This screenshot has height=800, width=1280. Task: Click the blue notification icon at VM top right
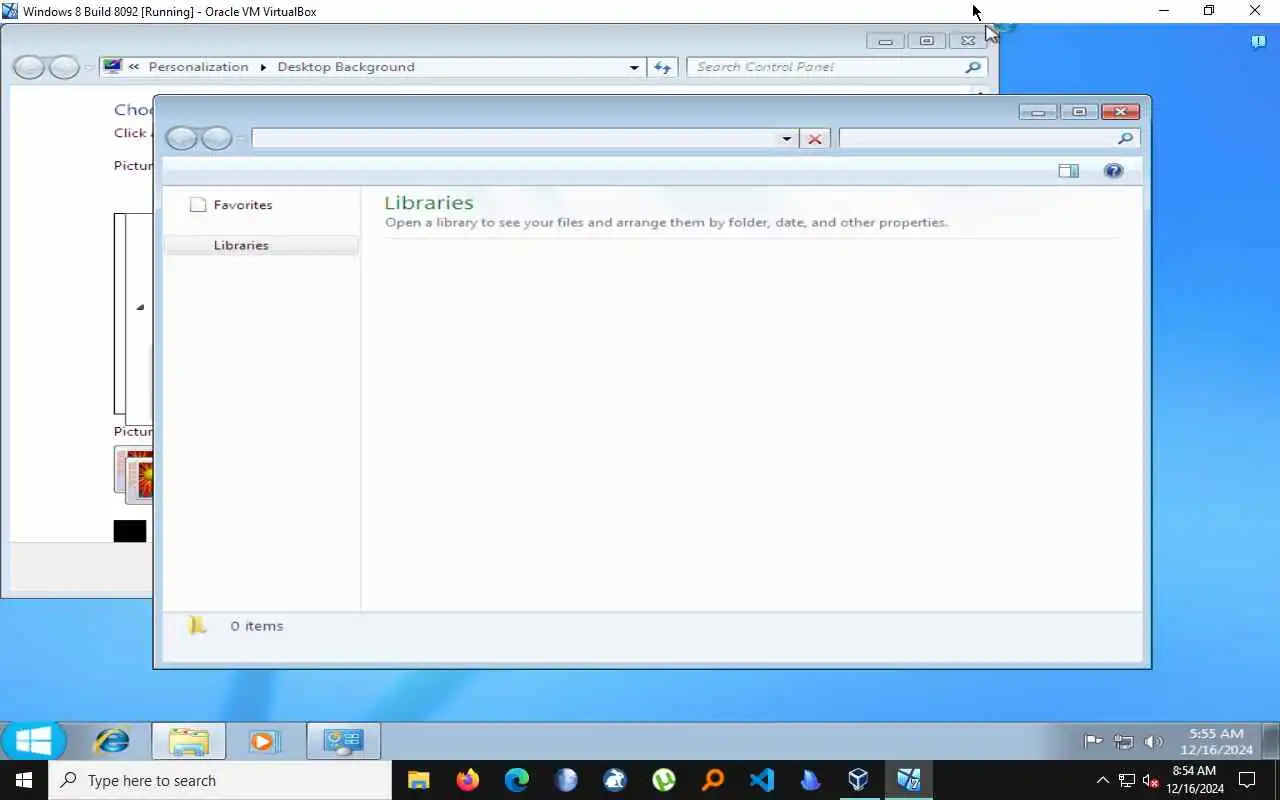(x=1259, y=41)
